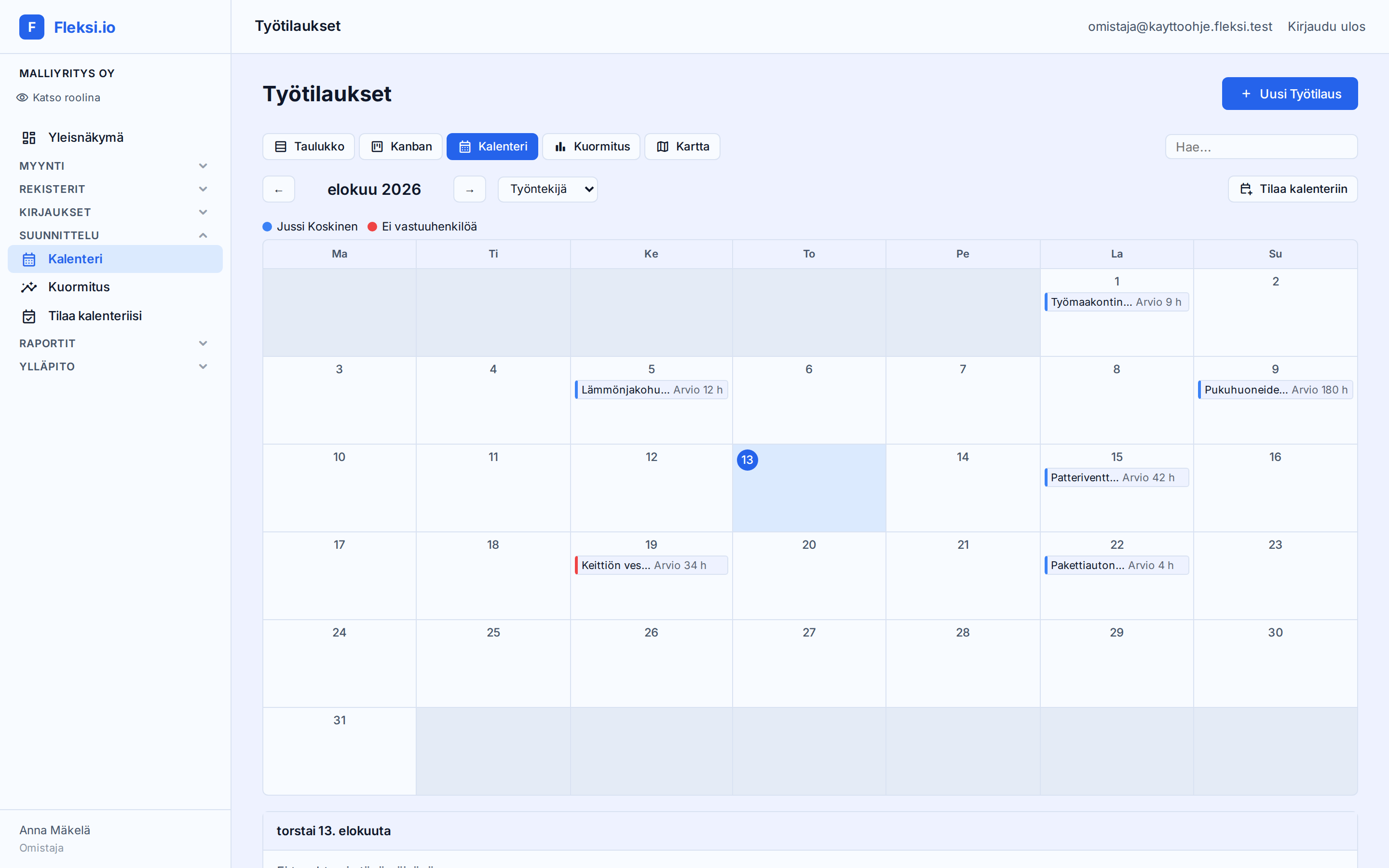The image size is (1389, 868).
Task: Switch to Kanban board view
Action: (401, 147)
